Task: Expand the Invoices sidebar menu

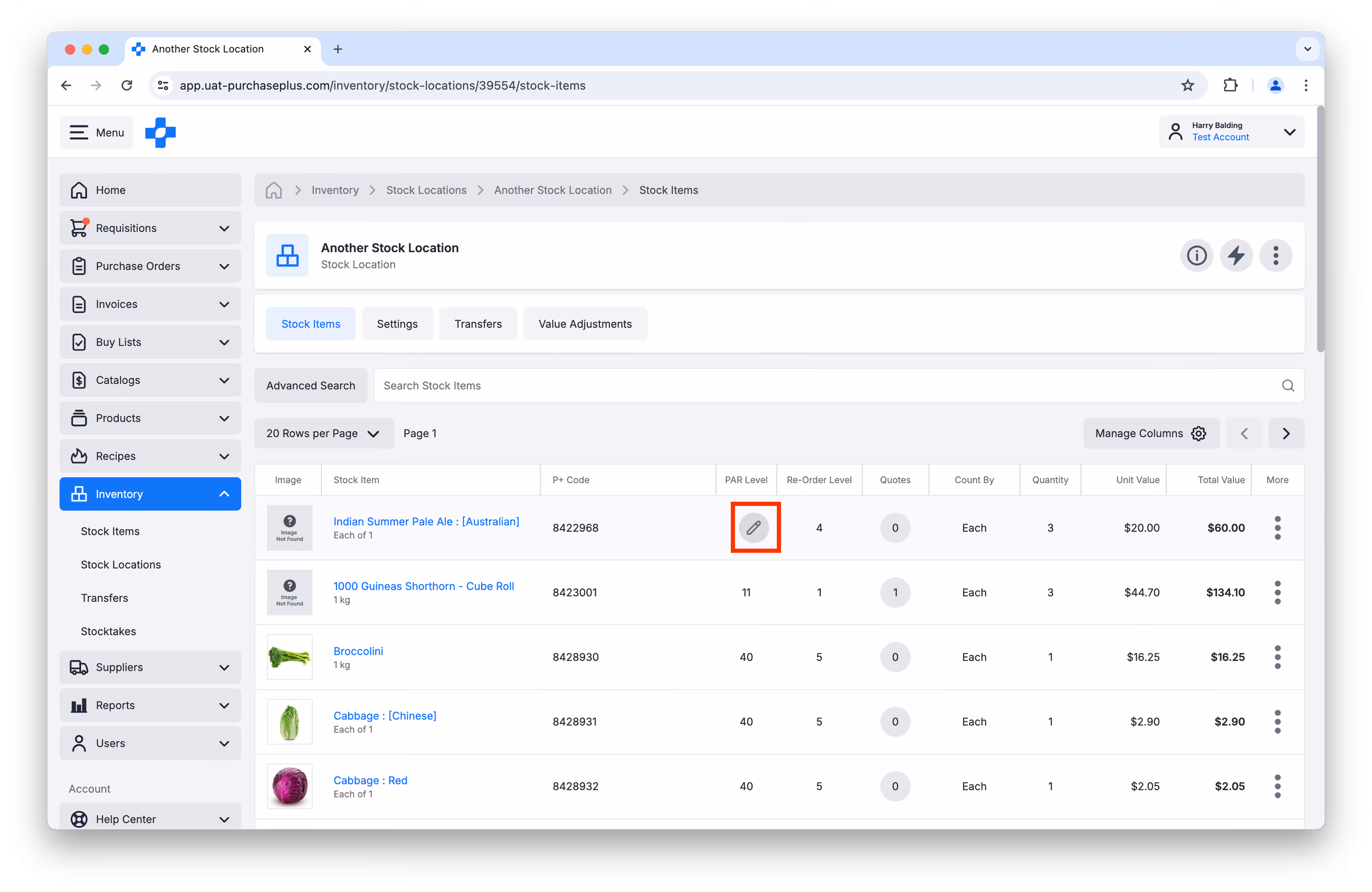Action: (150, 304)
